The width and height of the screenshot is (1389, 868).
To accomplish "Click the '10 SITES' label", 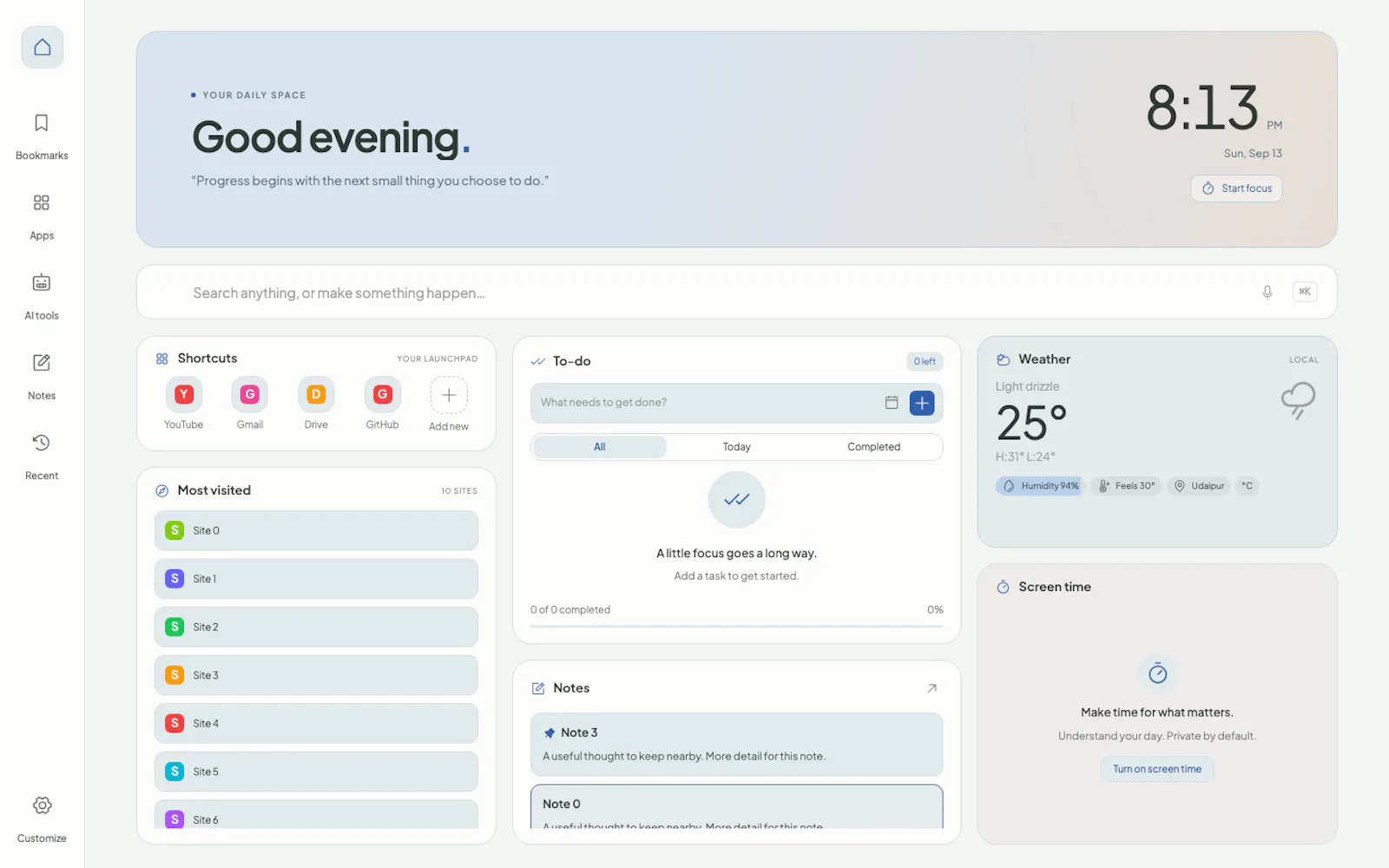I will [459, 491].
